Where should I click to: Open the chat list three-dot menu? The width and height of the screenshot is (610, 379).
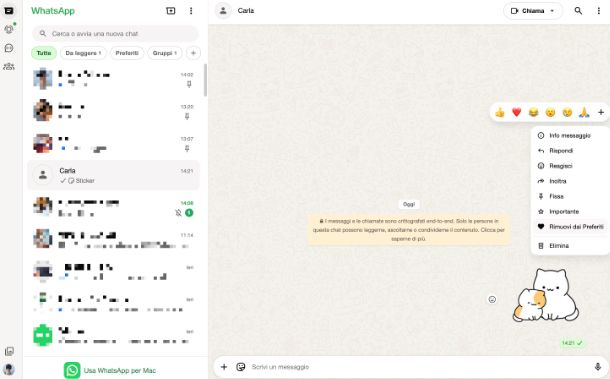191,11
